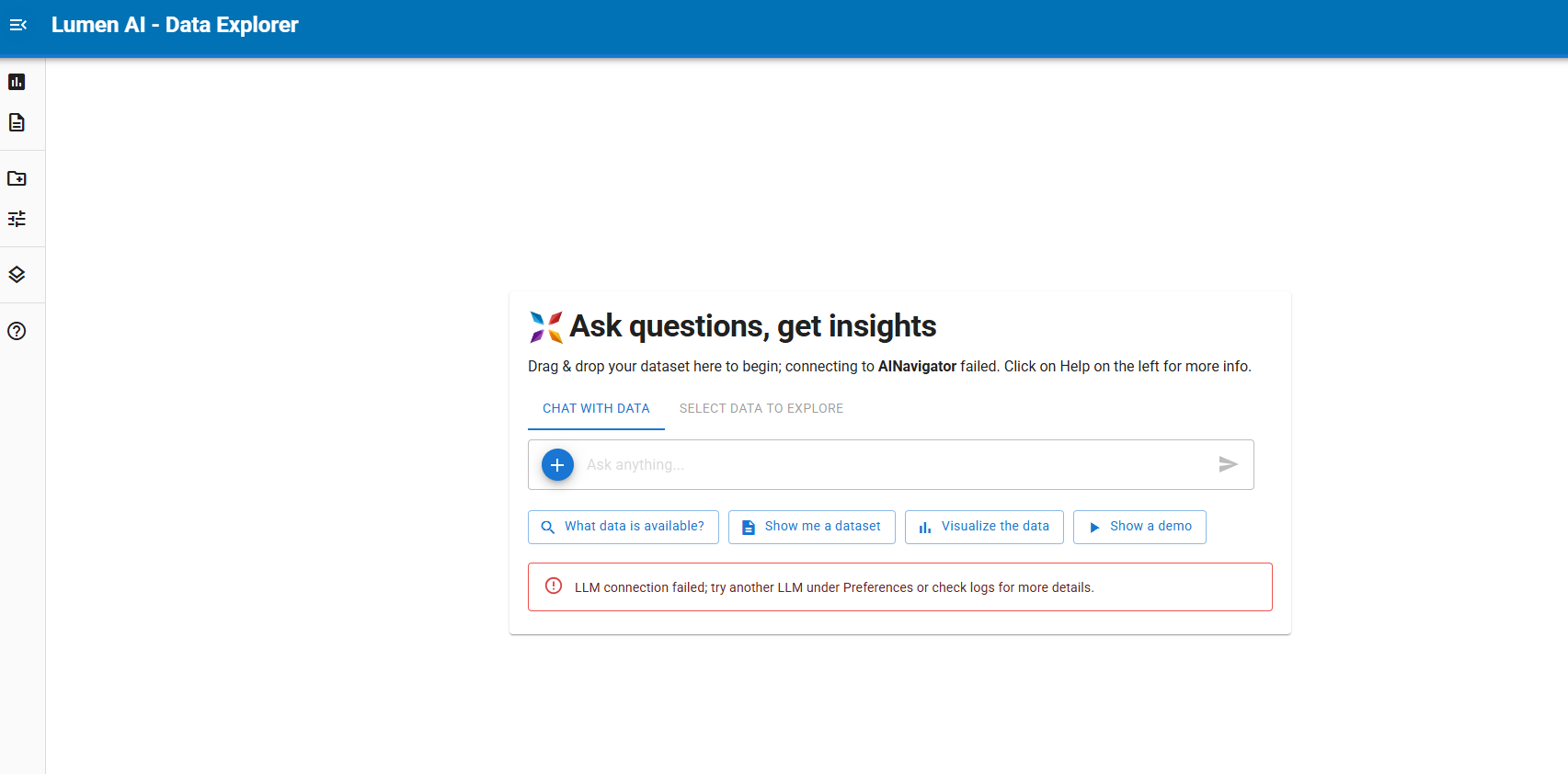Start the "Show a demo" button
This screenshot has width=1568, height=774.
(1139, 527)
